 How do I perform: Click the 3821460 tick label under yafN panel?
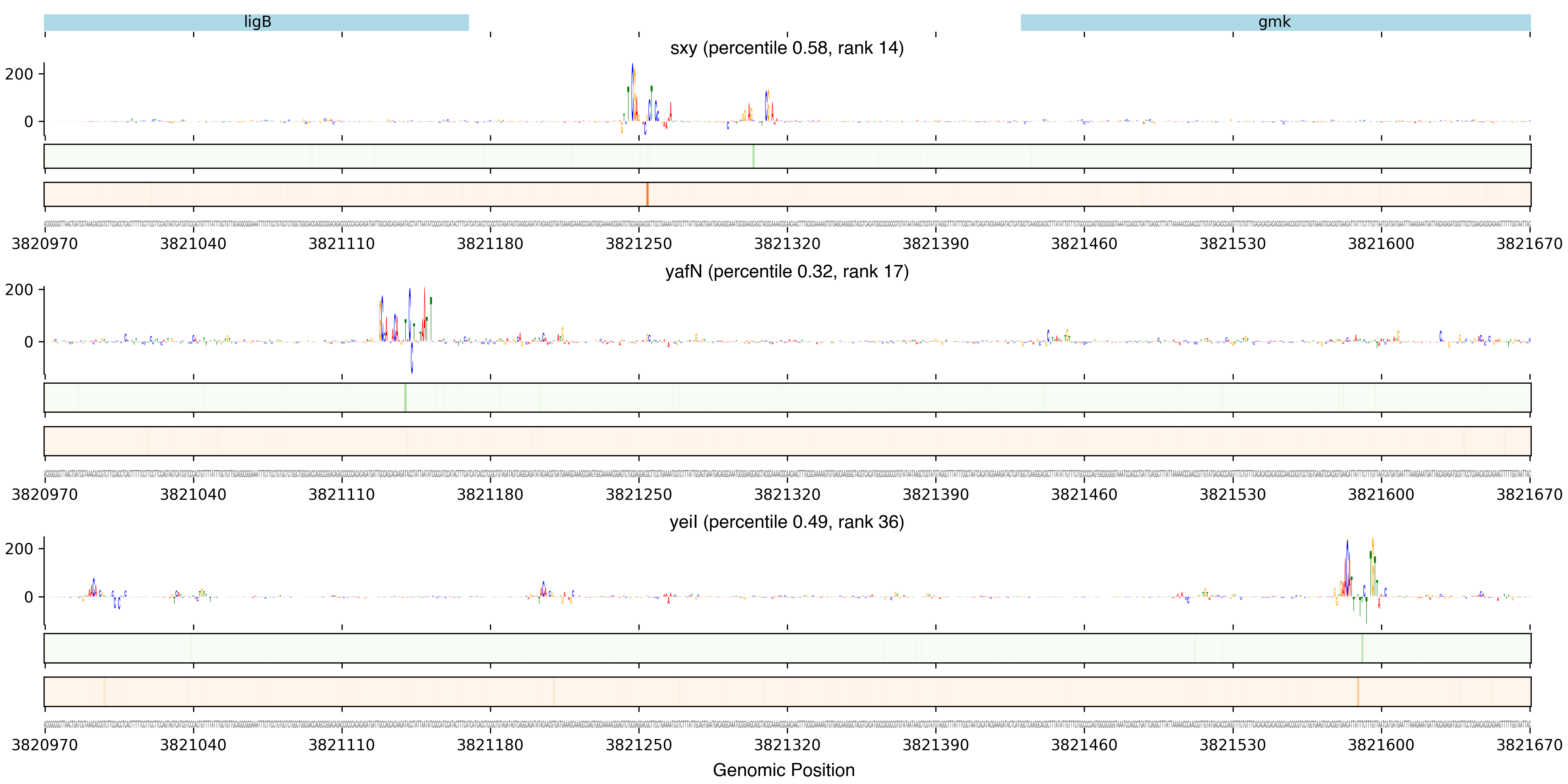1084,495
